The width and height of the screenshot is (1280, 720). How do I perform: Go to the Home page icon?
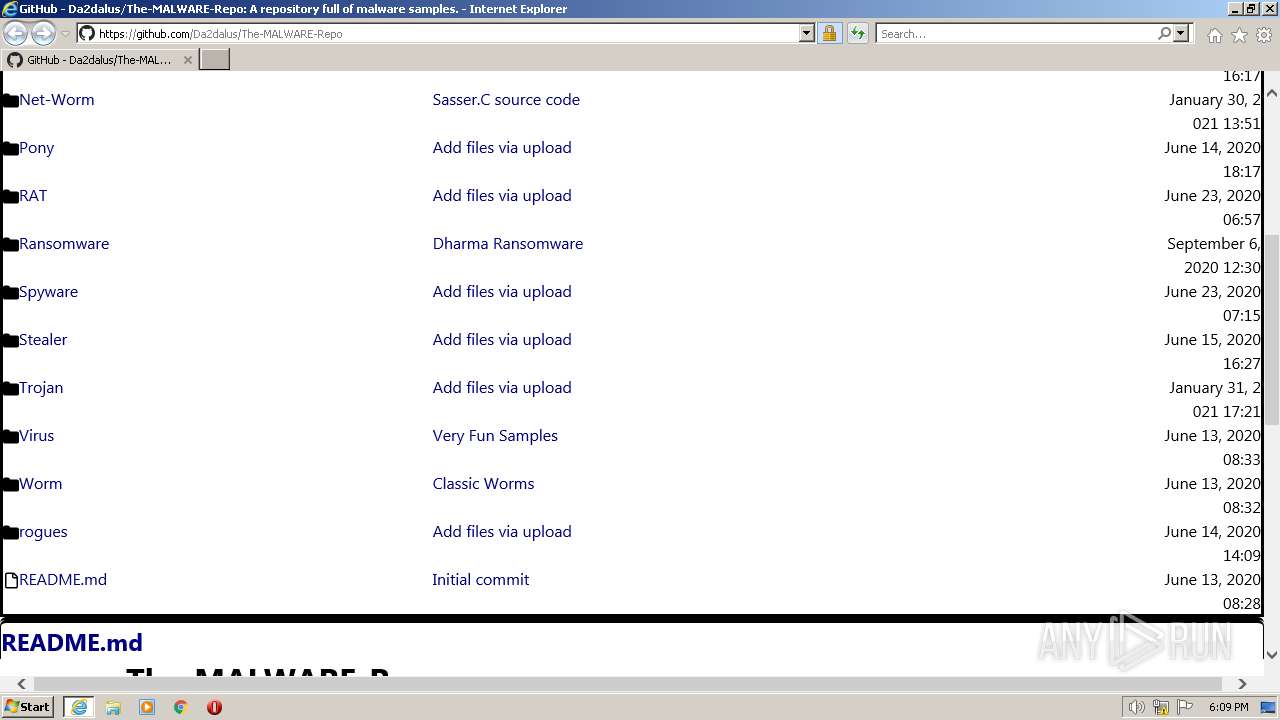[1214, 35]
